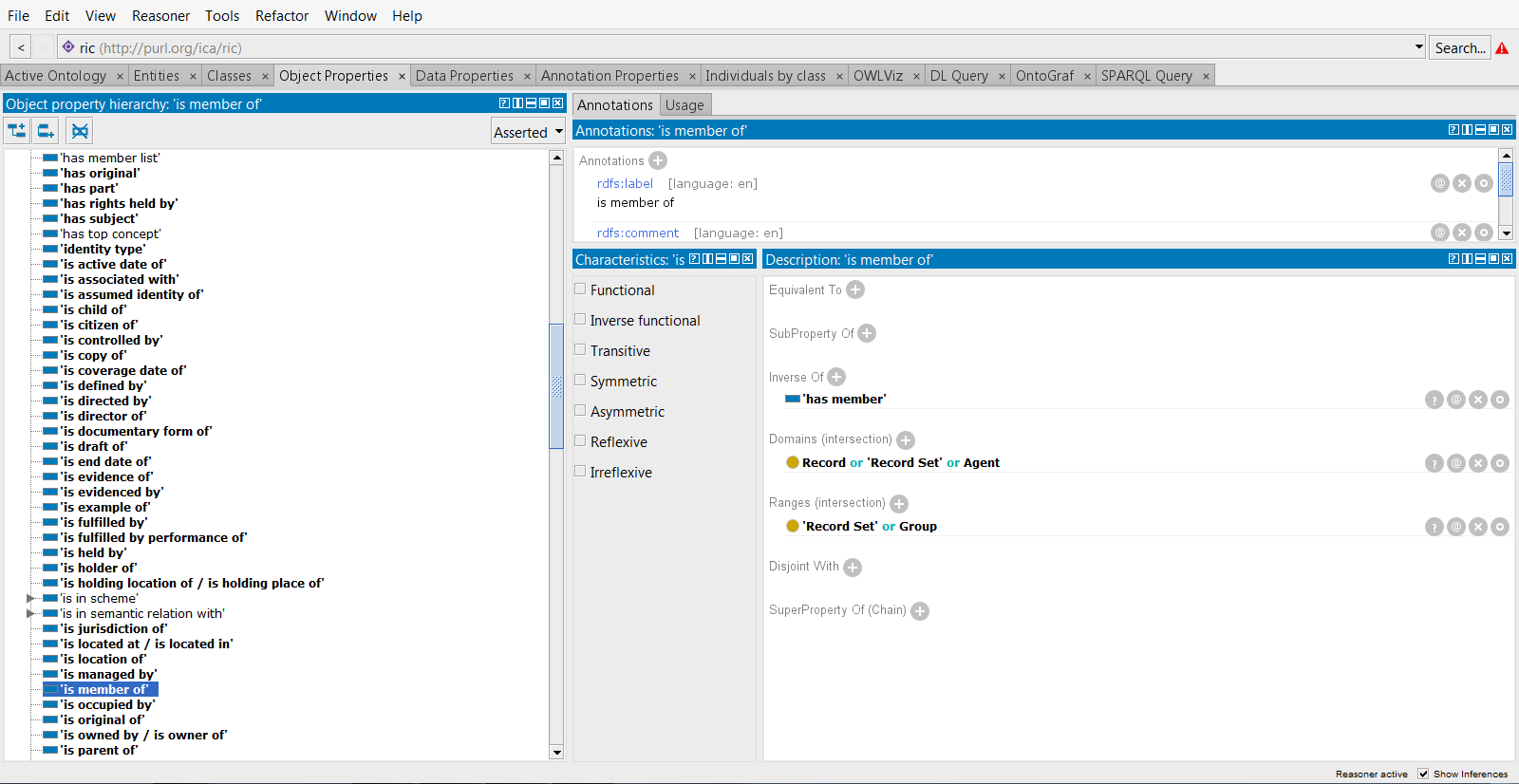Click the Search... button
The width and height of the screenshot is (1519, 784).
click(1459, 47)
